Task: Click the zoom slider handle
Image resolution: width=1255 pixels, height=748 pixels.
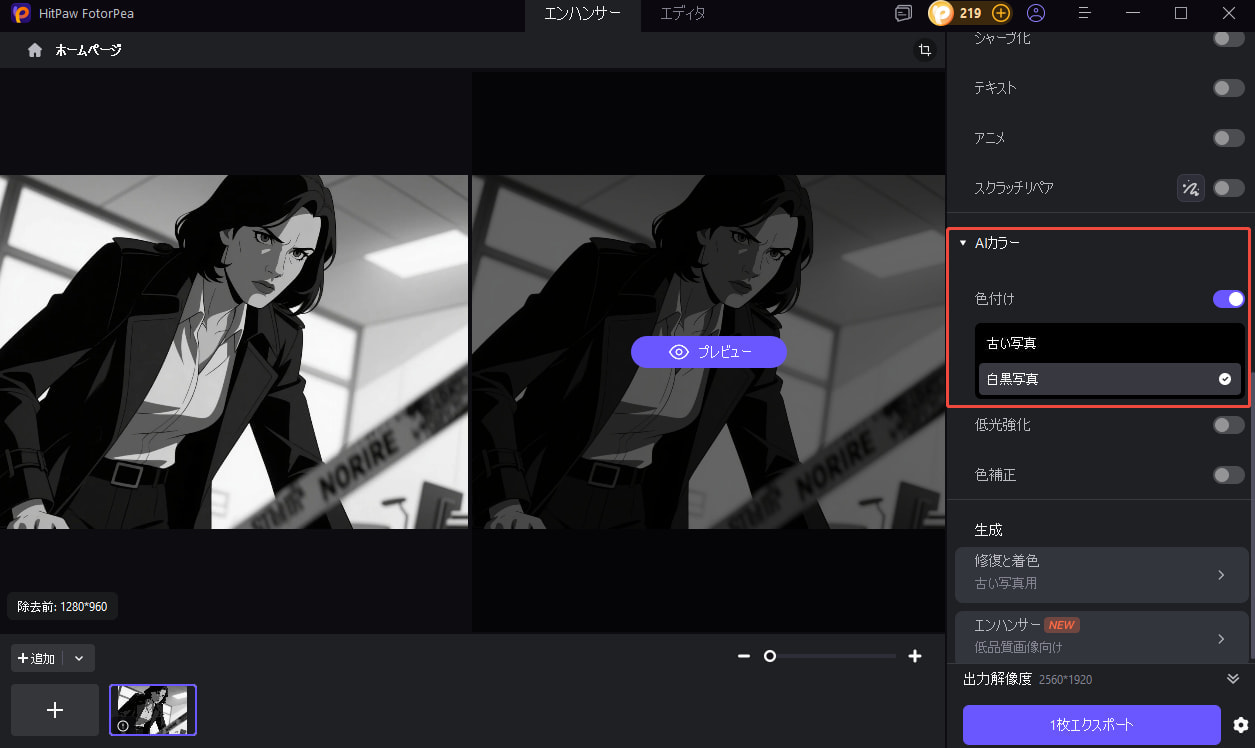Action: [x=770, y=656]
